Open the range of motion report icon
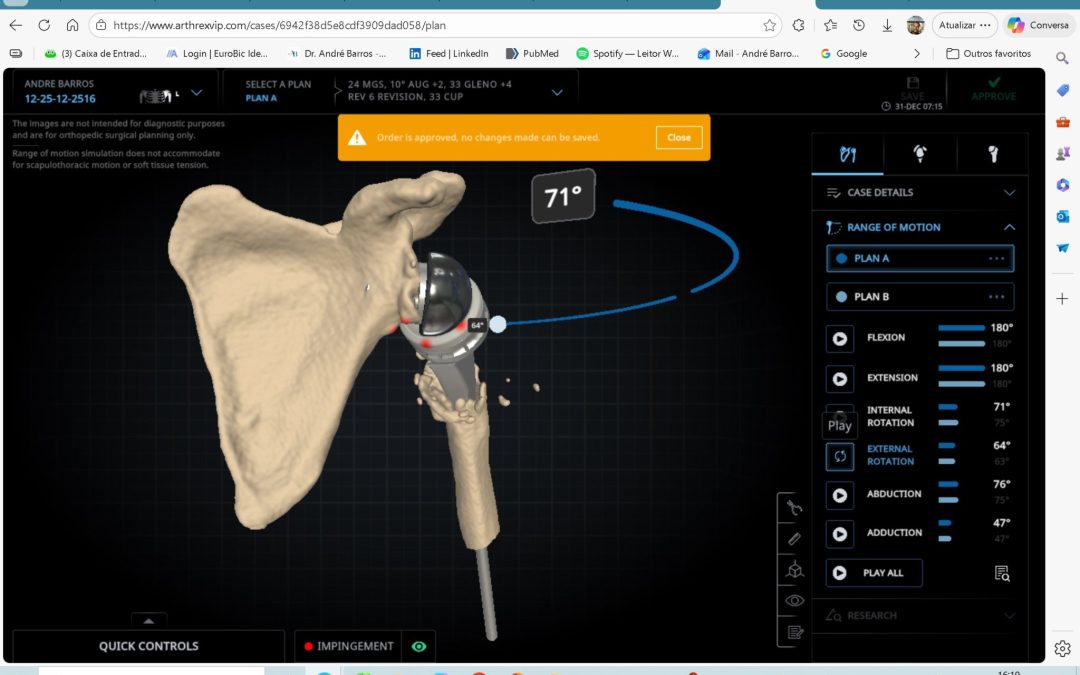The width and height of the screenshot is (1080, 675). point(1001,573)
